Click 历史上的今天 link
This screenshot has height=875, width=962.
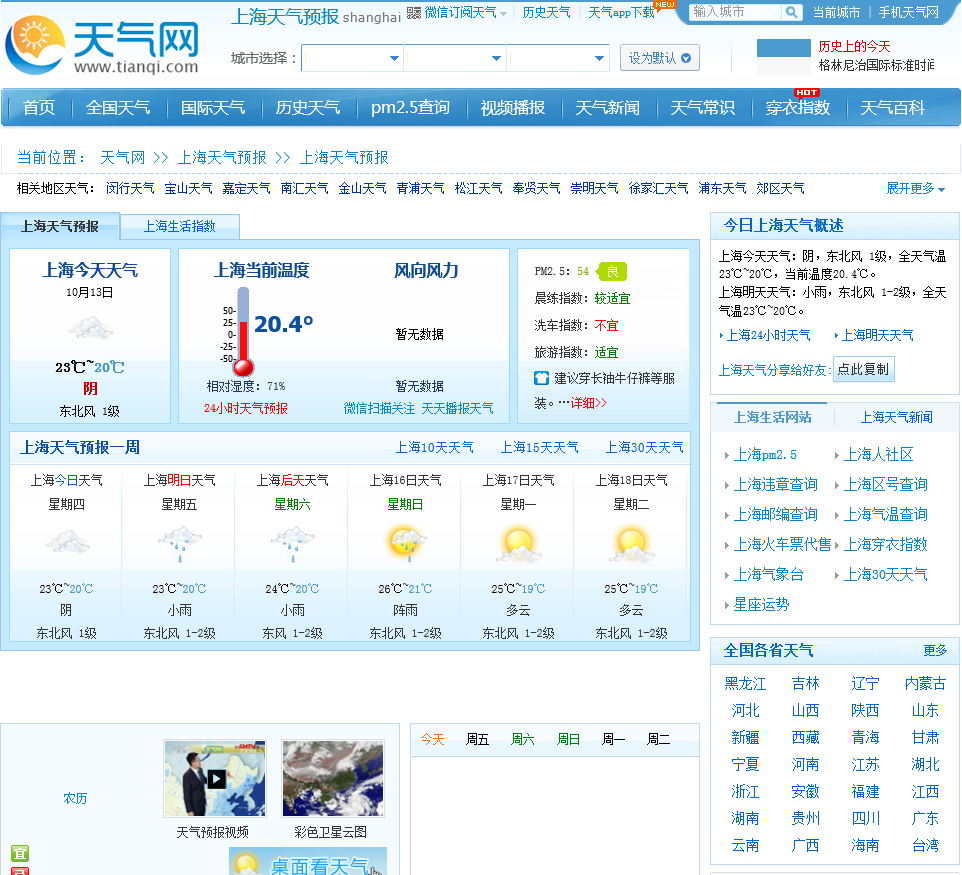coord(854,46)
